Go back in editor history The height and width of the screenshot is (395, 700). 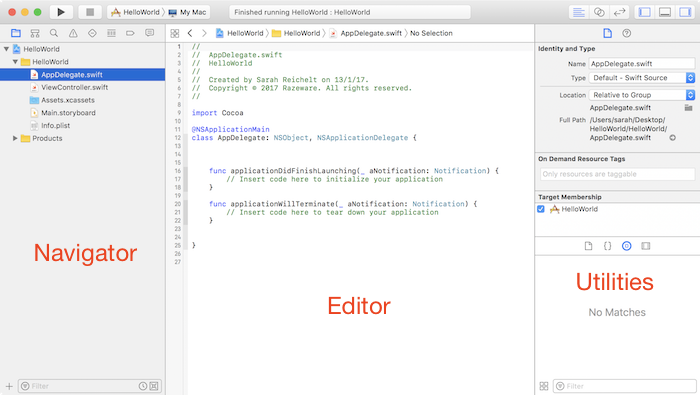[190, 33]
